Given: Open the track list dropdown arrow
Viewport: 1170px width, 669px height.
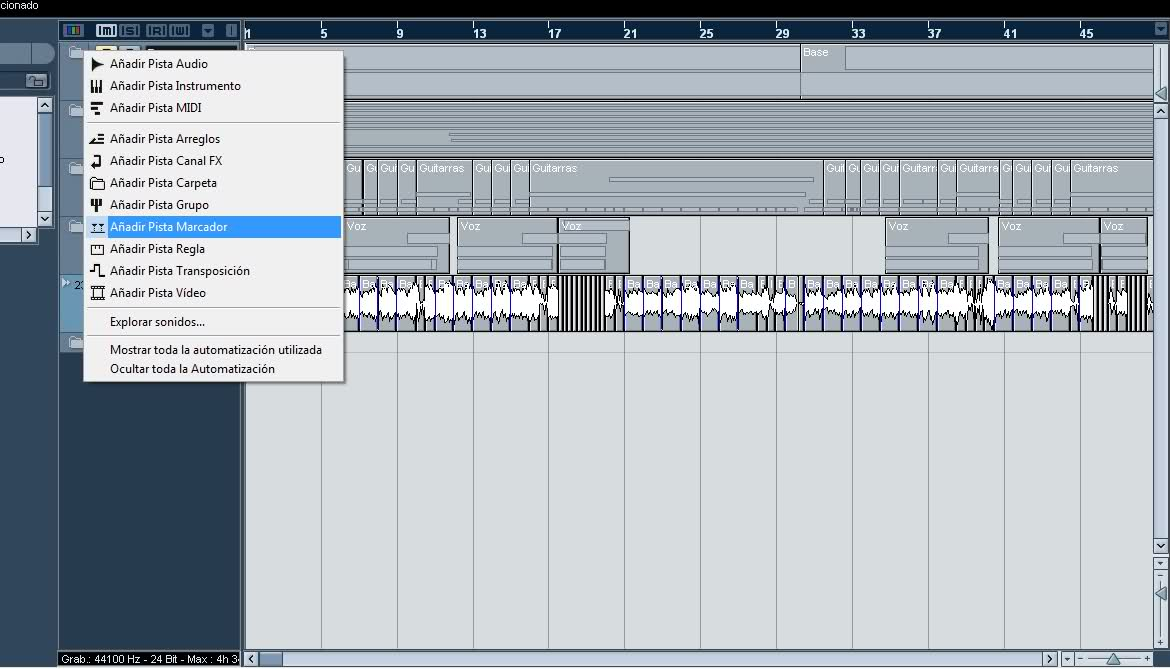Looking at the screenshot, I should click(x=208, y=31).
